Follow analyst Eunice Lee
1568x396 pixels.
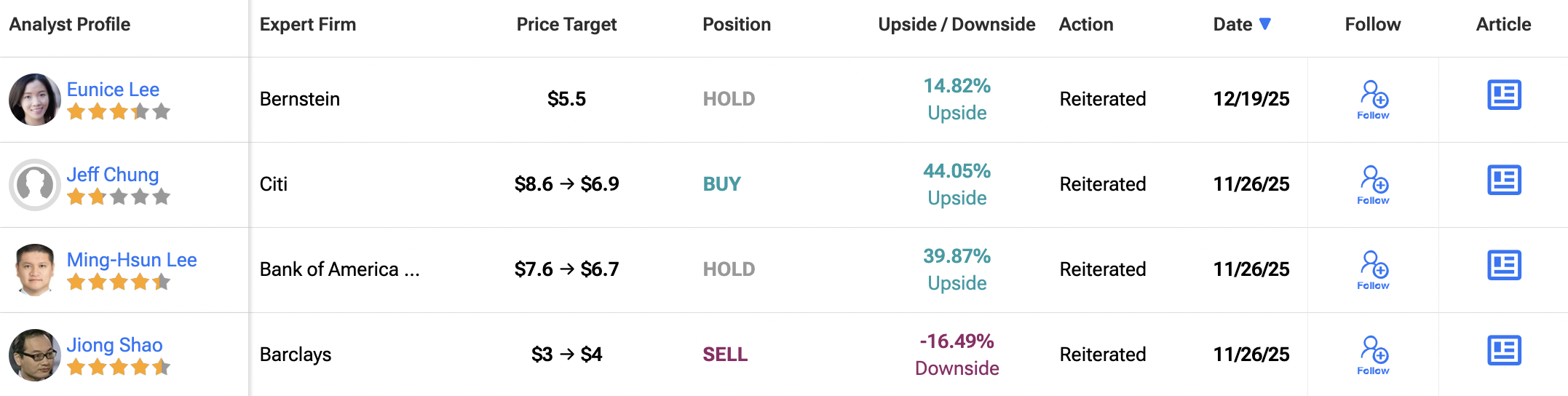(1373, 99)
